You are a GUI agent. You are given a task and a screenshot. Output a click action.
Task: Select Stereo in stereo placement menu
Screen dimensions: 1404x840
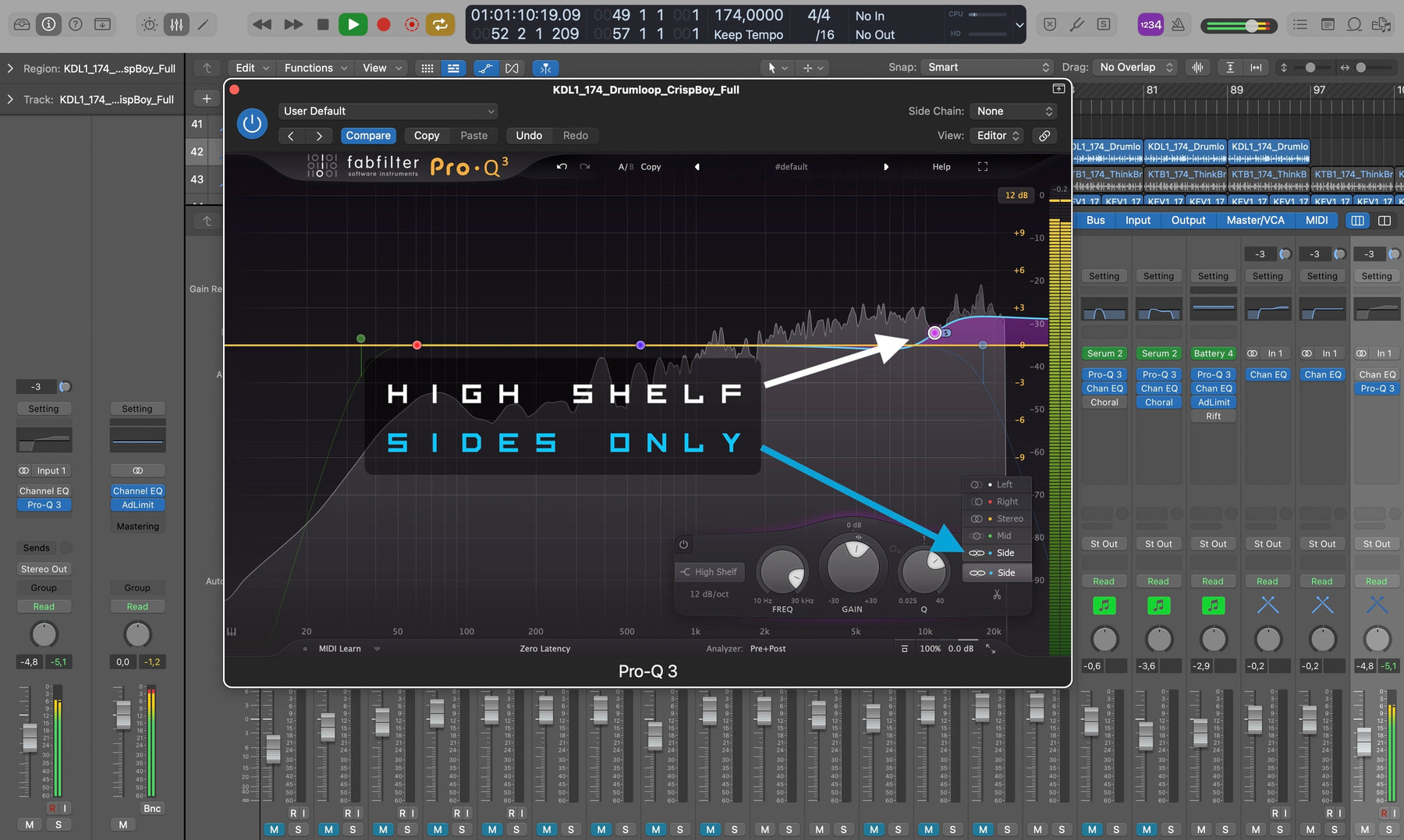click(996, 519)
